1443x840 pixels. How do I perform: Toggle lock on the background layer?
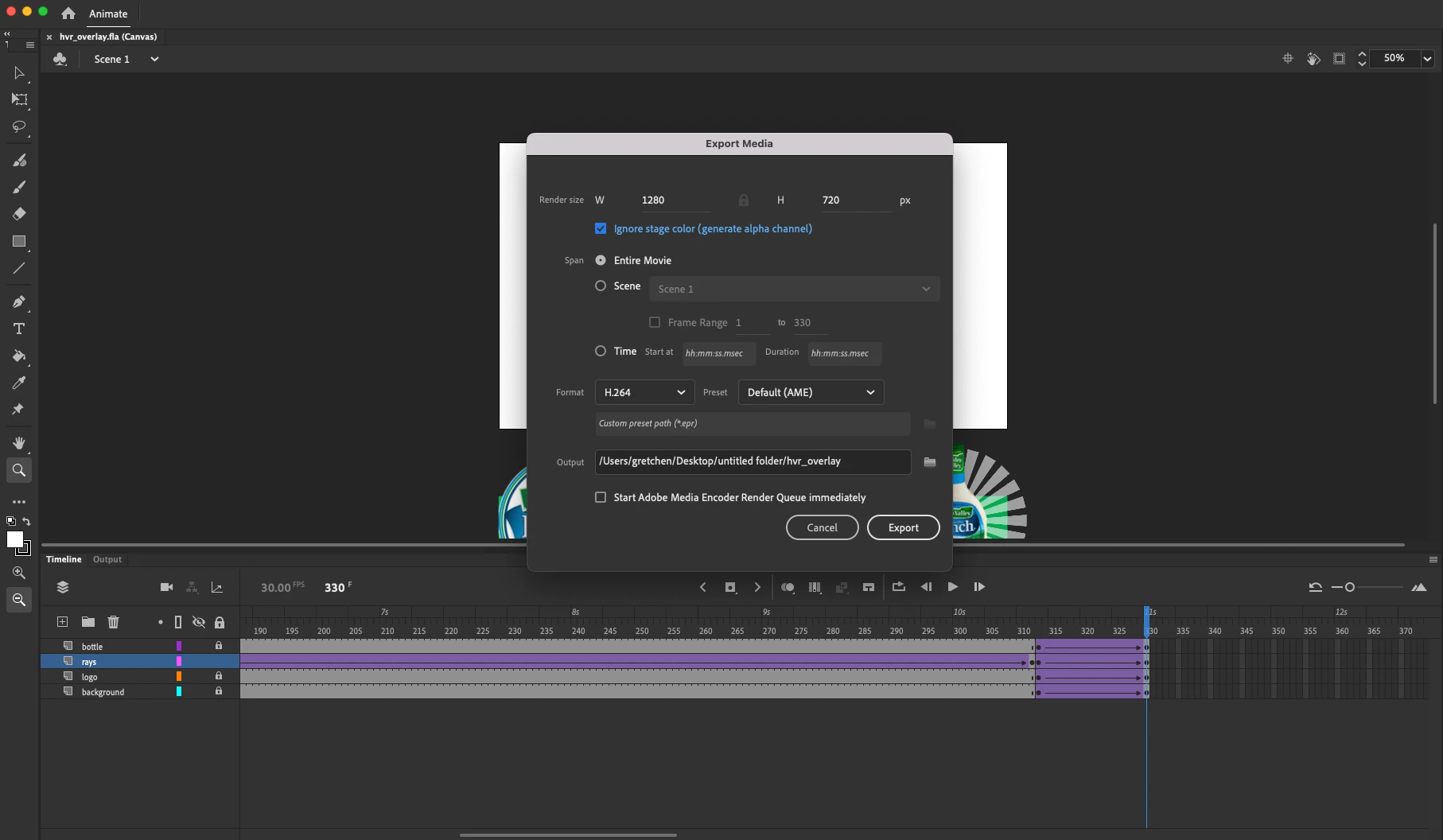[219, 691]
